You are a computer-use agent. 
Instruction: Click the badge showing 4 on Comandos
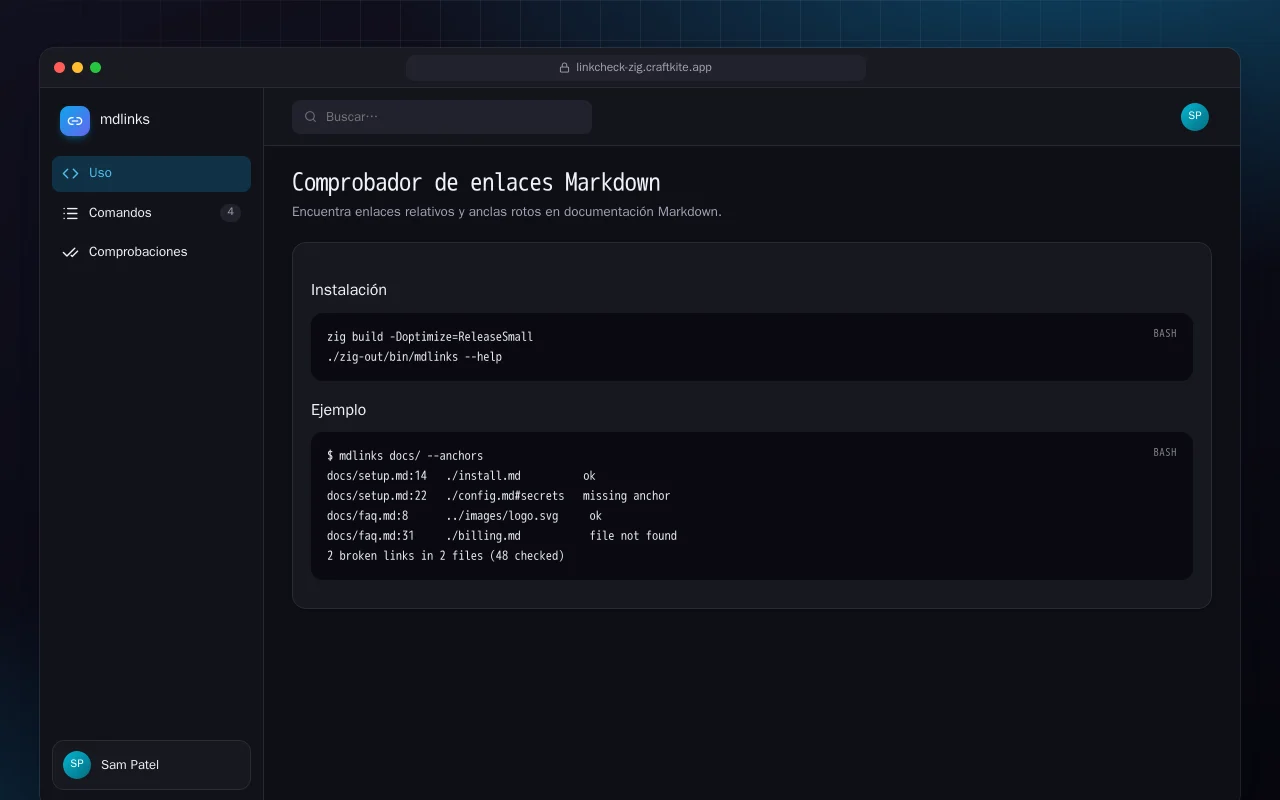click(231, 213)
